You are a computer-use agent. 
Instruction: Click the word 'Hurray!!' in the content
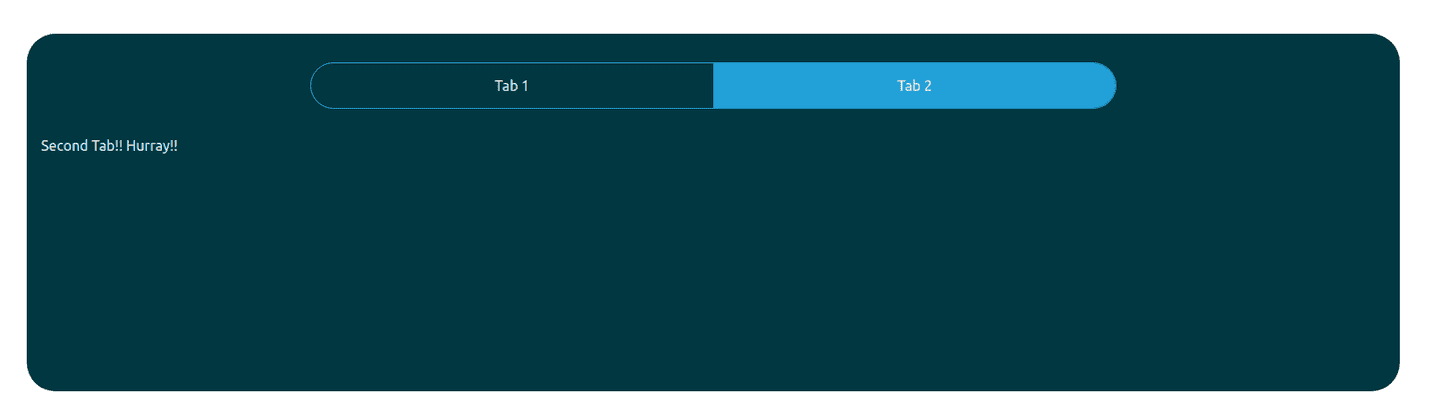tap(152, 146)
